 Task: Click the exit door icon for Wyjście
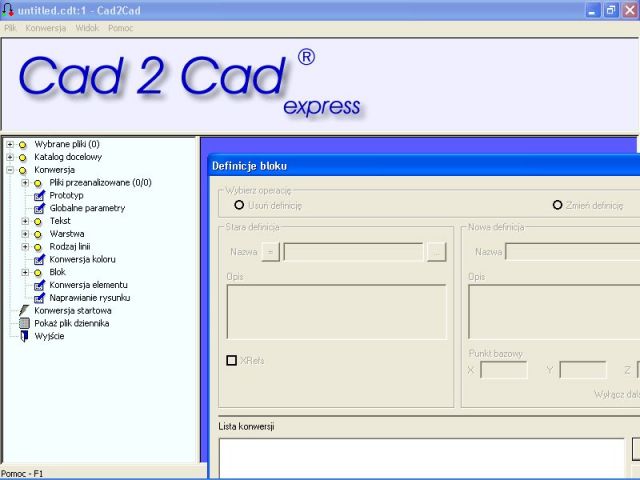click(x=24, y=336)
